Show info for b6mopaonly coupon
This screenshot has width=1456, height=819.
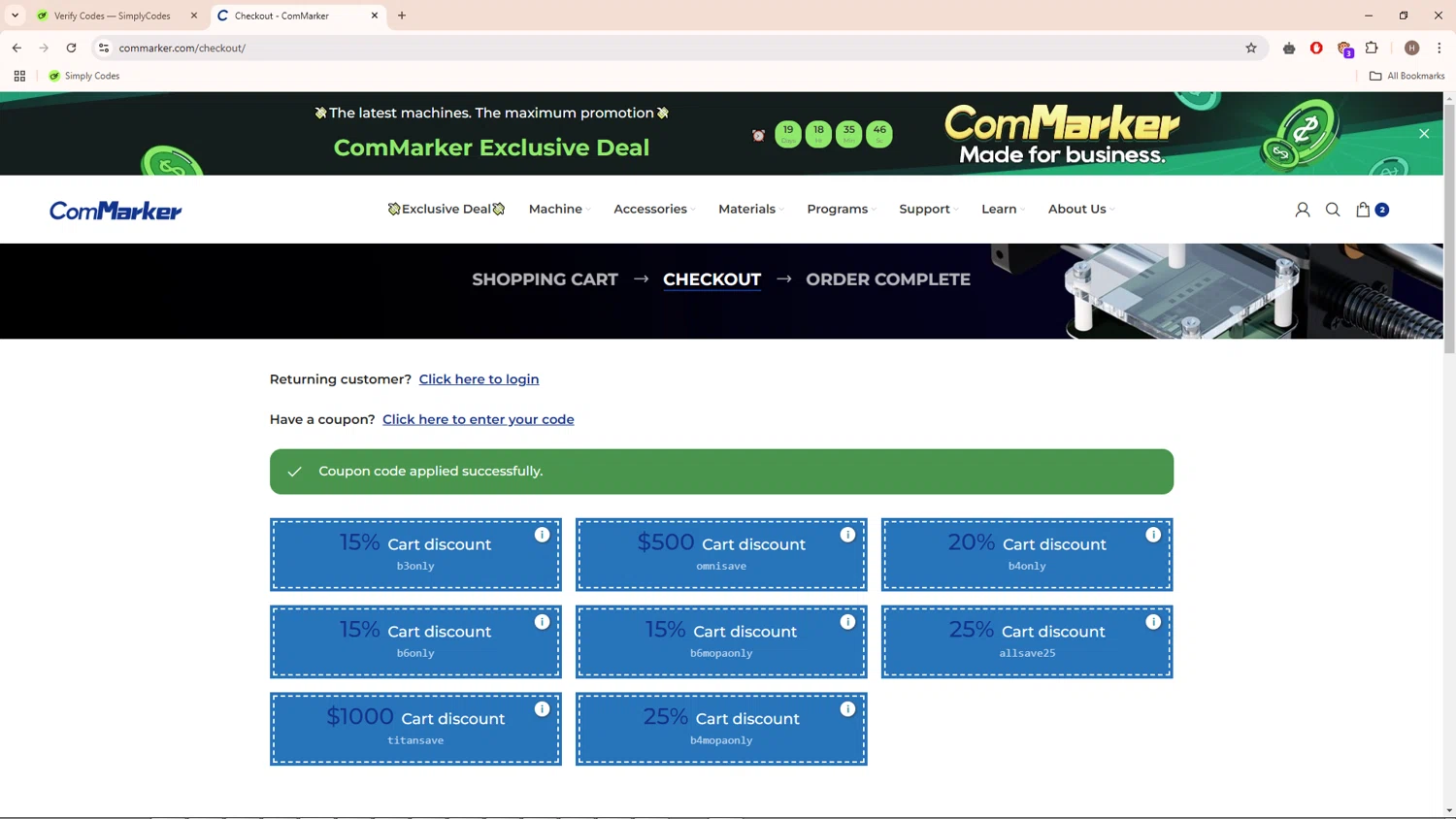(x=847, y=622)
